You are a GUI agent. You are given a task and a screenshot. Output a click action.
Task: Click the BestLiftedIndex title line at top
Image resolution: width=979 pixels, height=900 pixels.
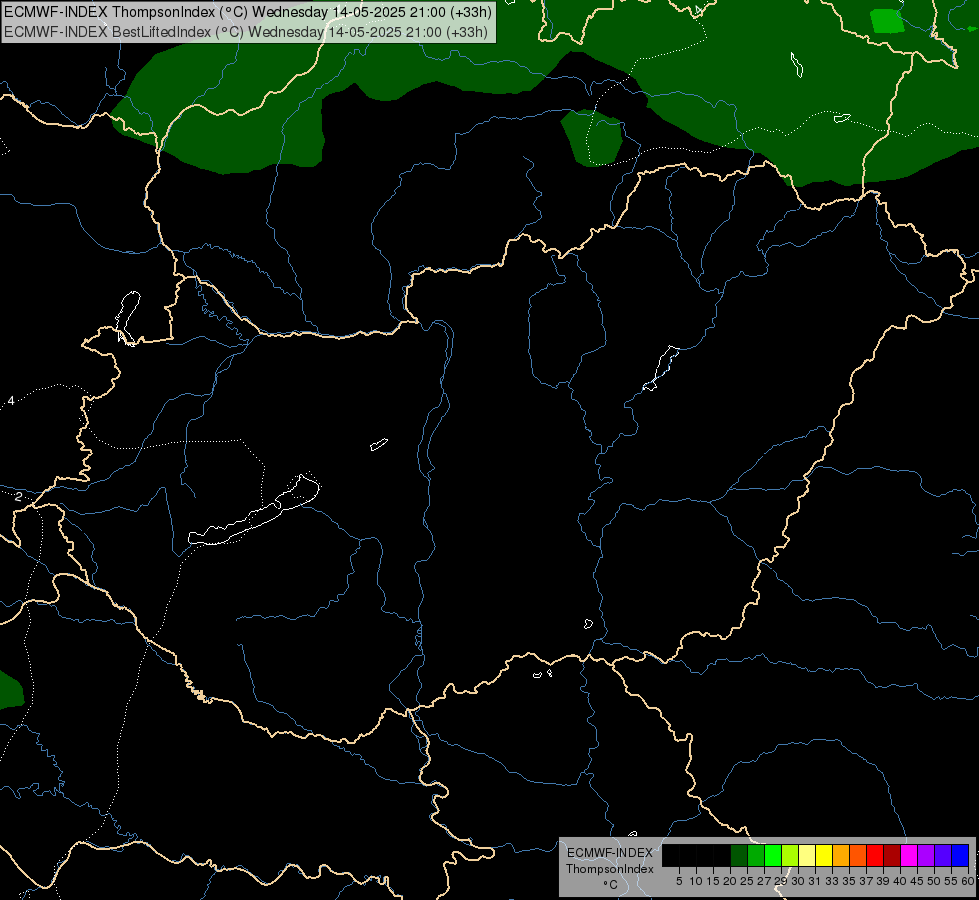coord(245,32)
